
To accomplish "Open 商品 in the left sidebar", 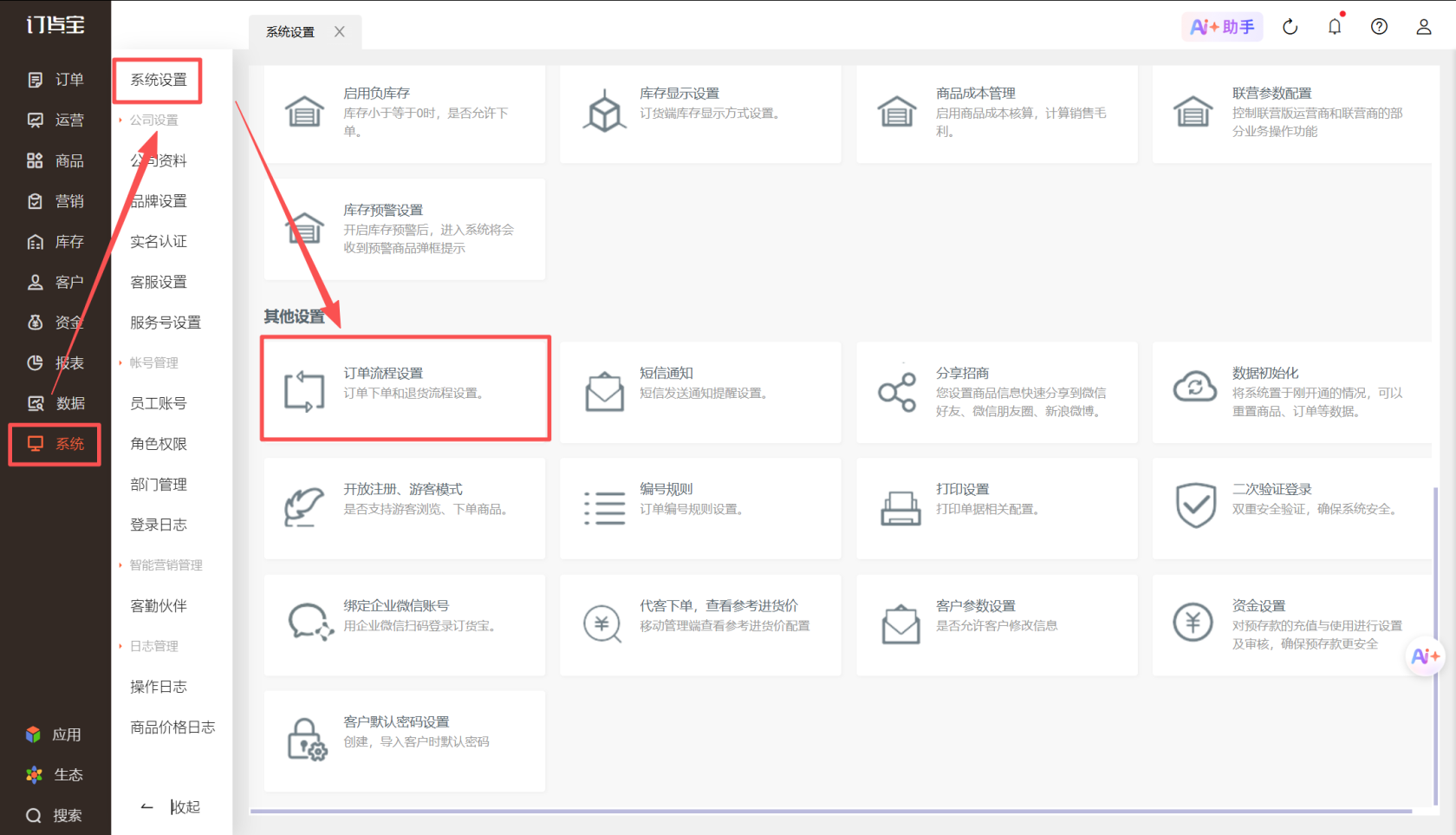I will tap(55, 160).
